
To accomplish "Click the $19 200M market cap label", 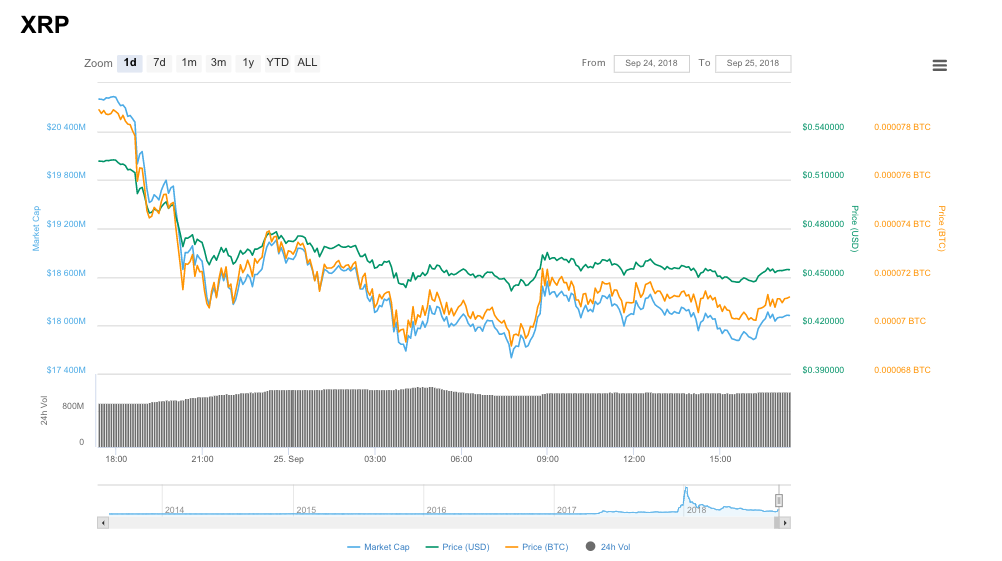I will tap(66, 224).
